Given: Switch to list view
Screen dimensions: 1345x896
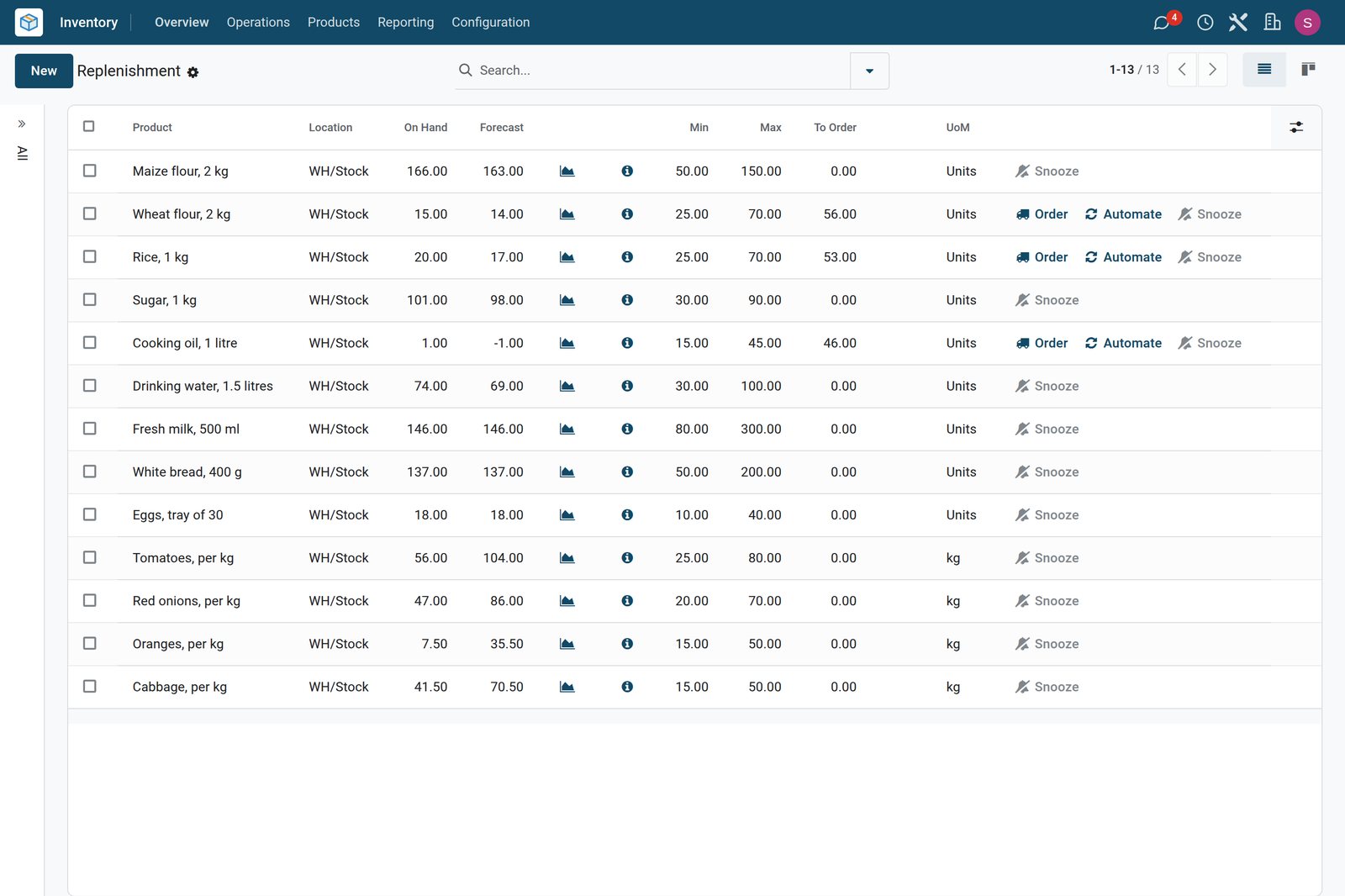Looking at the screenshot, I should pyautogui.click(x=1263, y=70).
